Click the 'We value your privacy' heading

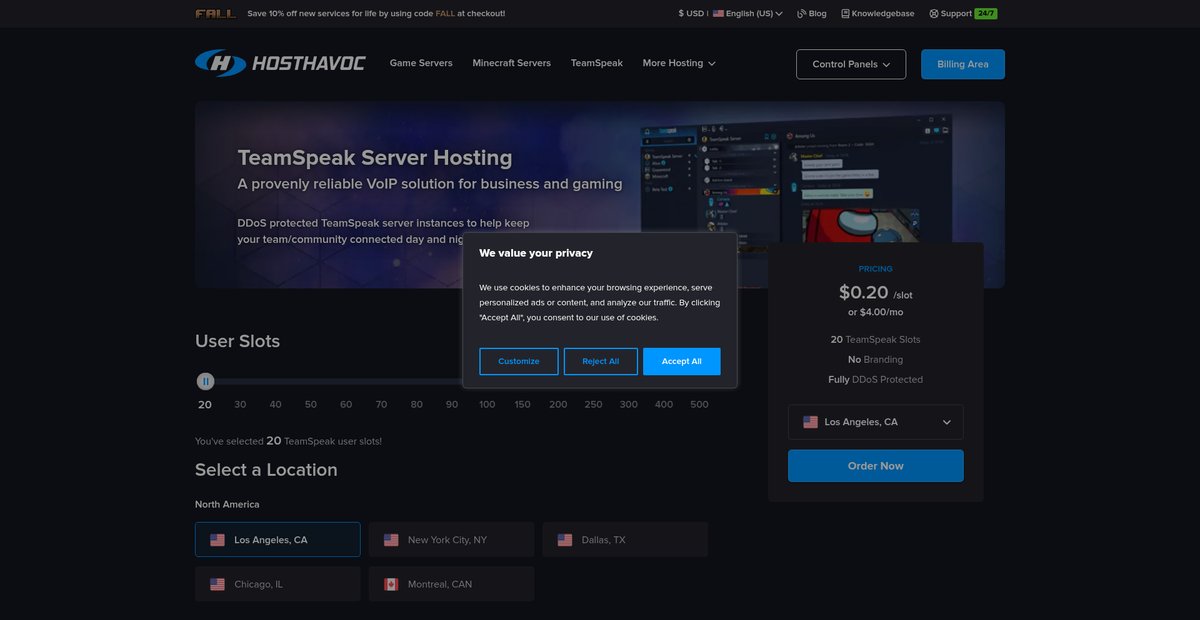pos(536,253)
